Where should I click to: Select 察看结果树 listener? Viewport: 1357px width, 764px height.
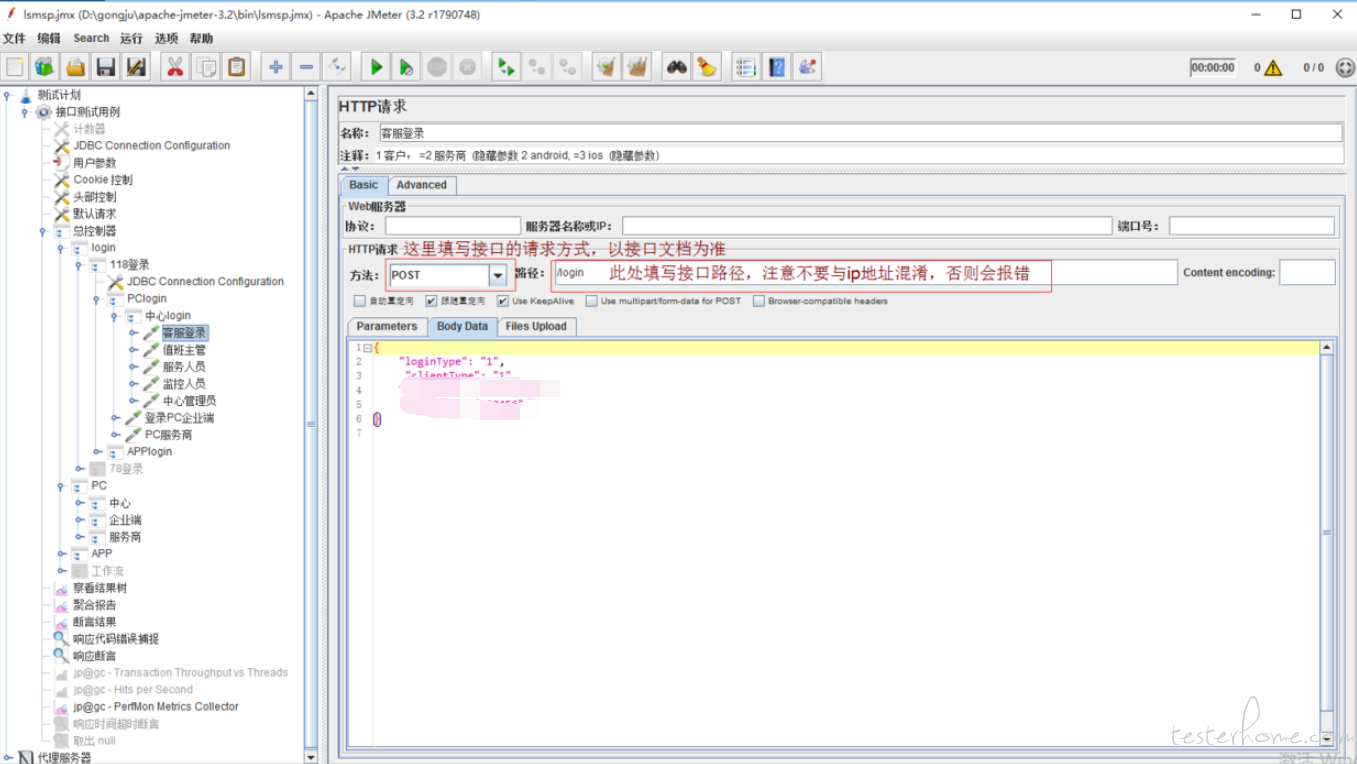[100, 588]
